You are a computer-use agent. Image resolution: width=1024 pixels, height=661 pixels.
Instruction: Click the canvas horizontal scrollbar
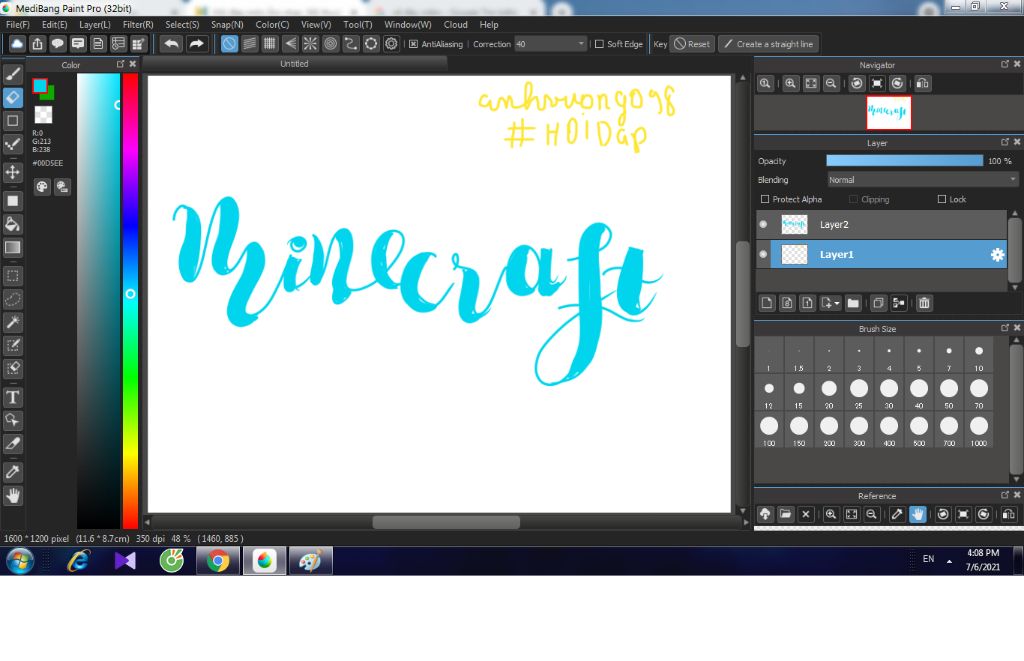pos(445,523)
